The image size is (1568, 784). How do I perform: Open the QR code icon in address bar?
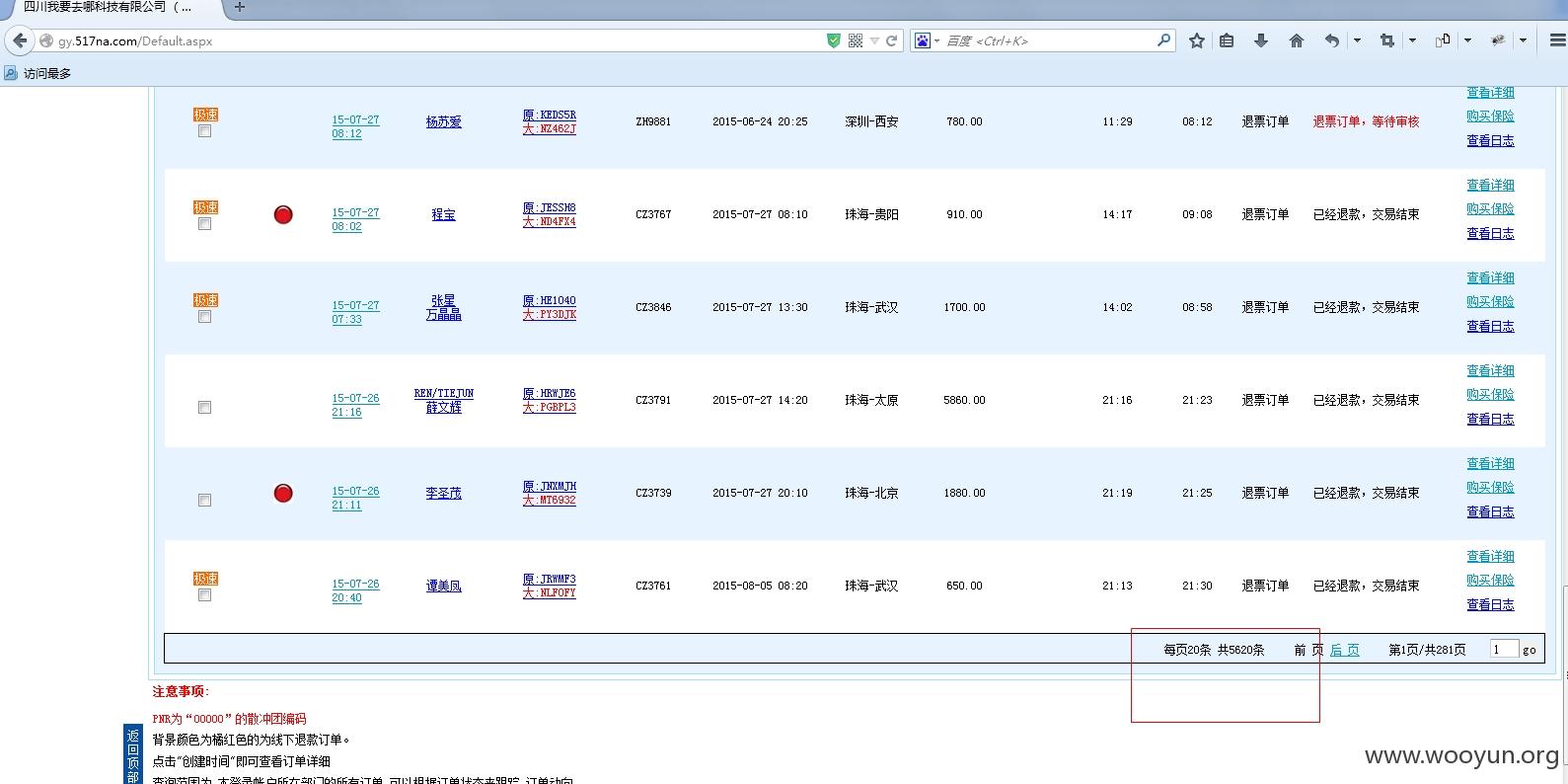[x=856, y=40]
